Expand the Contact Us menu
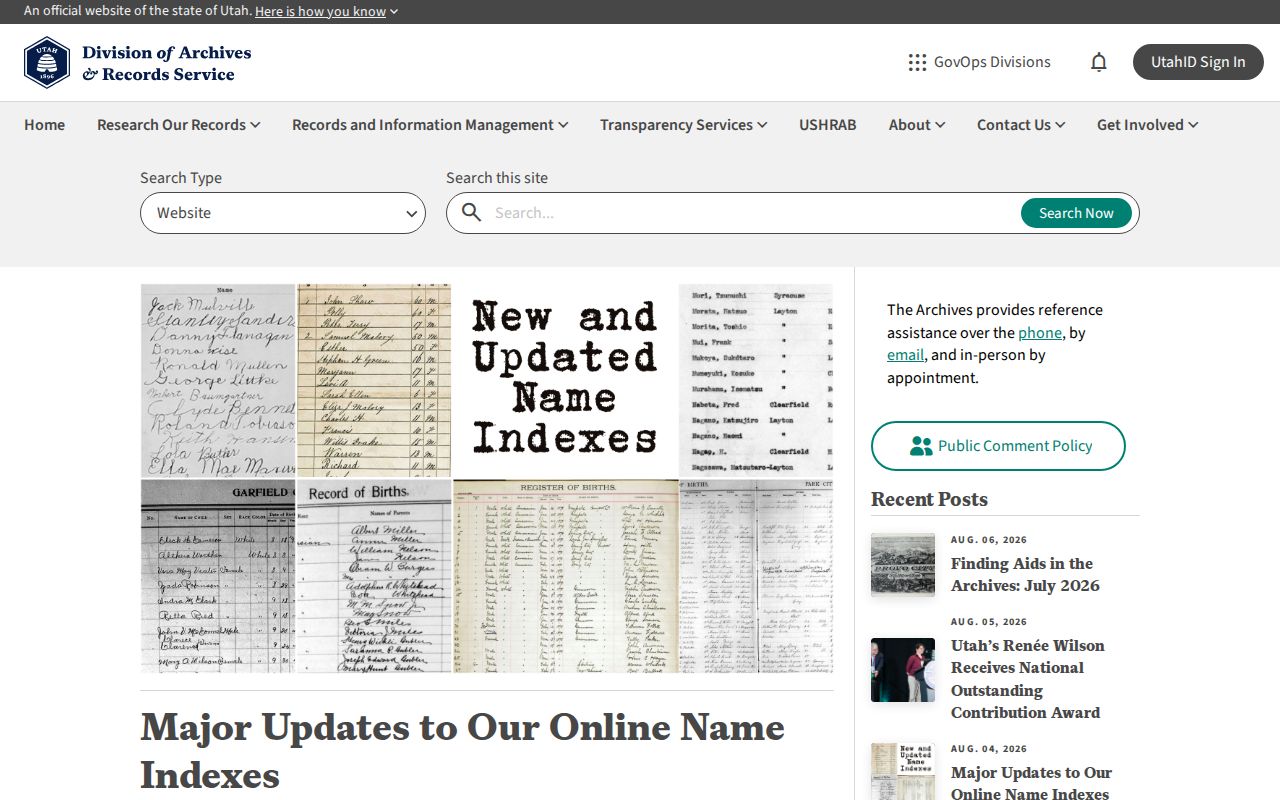The image size is (1280, 800). point(1021,125)
